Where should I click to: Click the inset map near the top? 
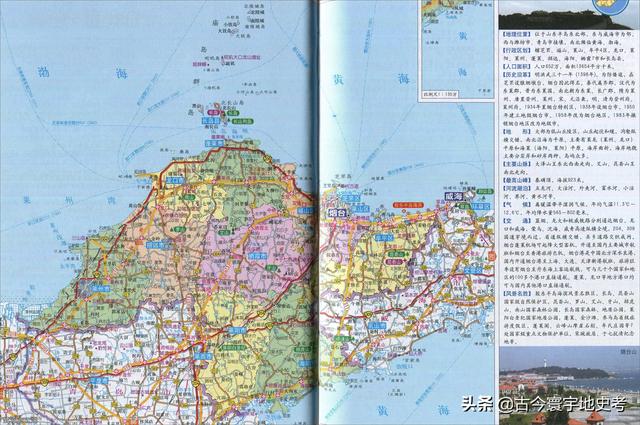click(457, 49)
